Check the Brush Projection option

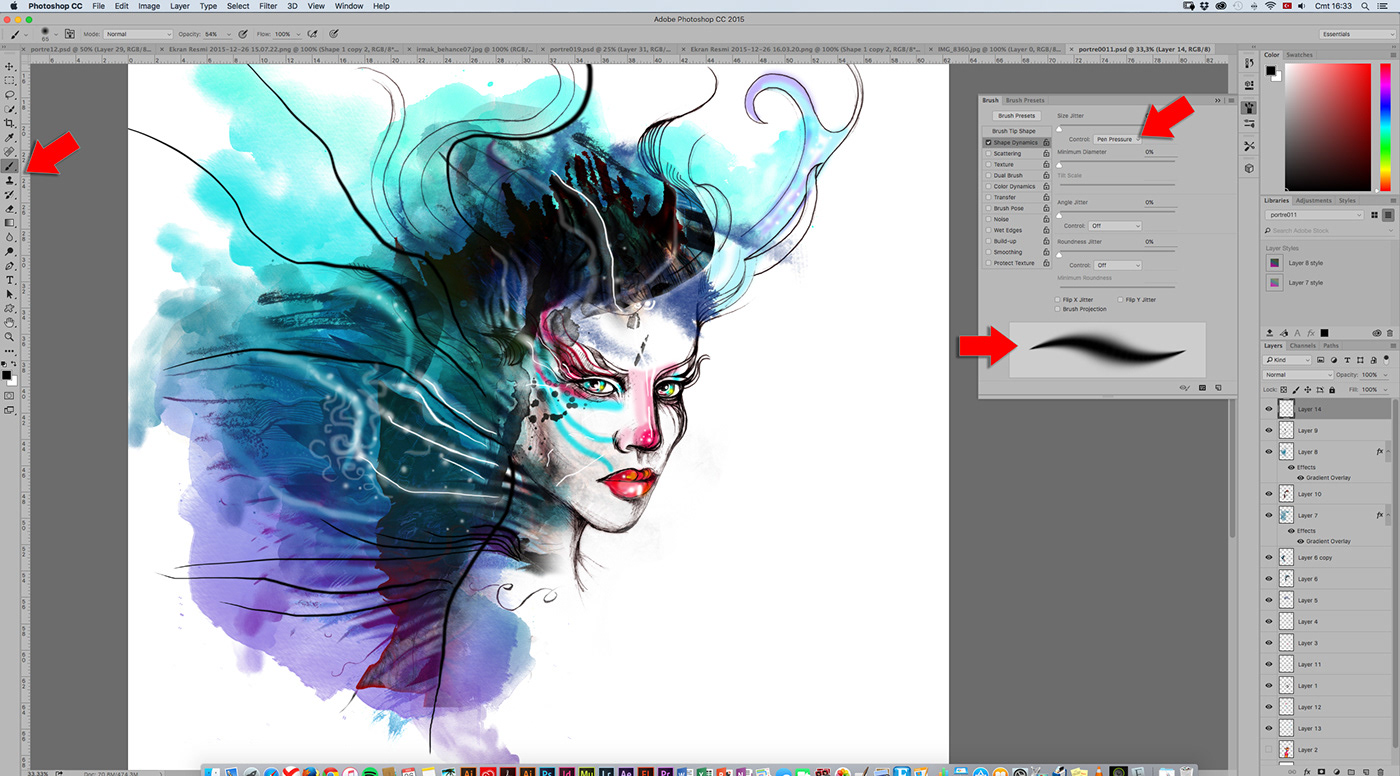(x=1057, y=309)
